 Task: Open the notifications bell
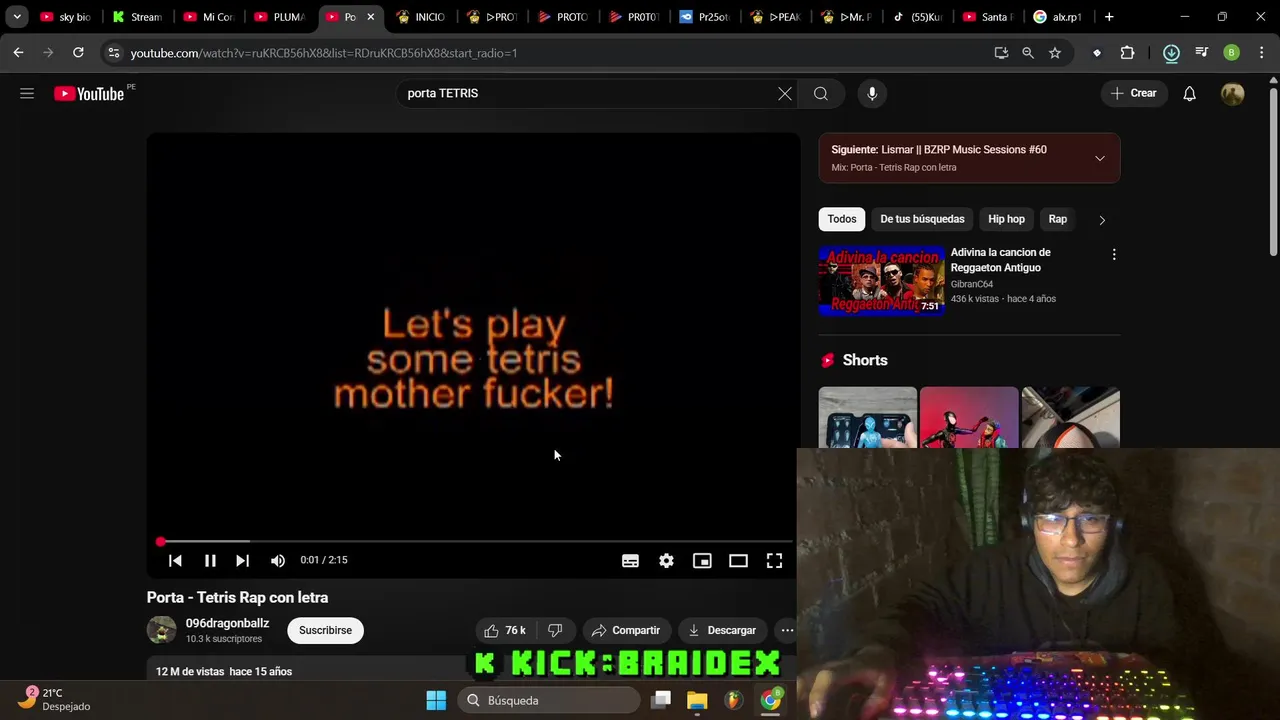pos(1189,93)
